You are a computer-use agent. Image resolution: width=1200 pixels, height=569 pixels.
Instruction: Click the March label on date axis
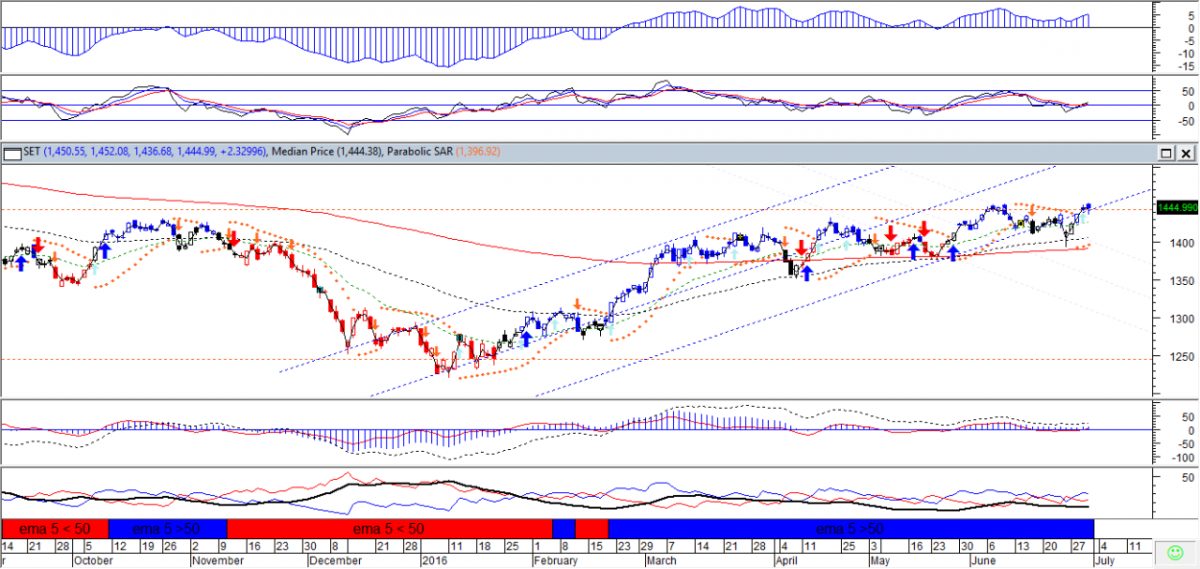click(662, 562)
